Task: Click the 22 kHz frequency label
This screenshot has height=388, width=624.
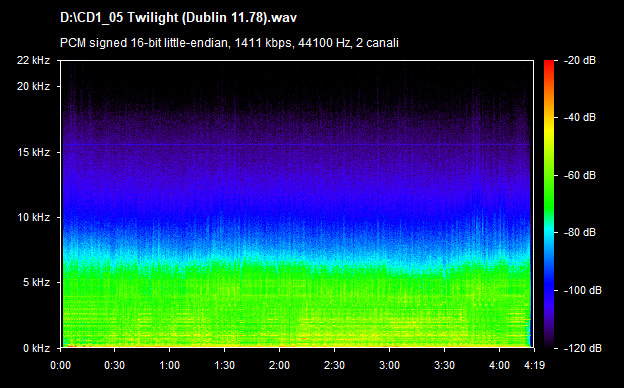Action: pyautogui.click(x=33, y=60)
